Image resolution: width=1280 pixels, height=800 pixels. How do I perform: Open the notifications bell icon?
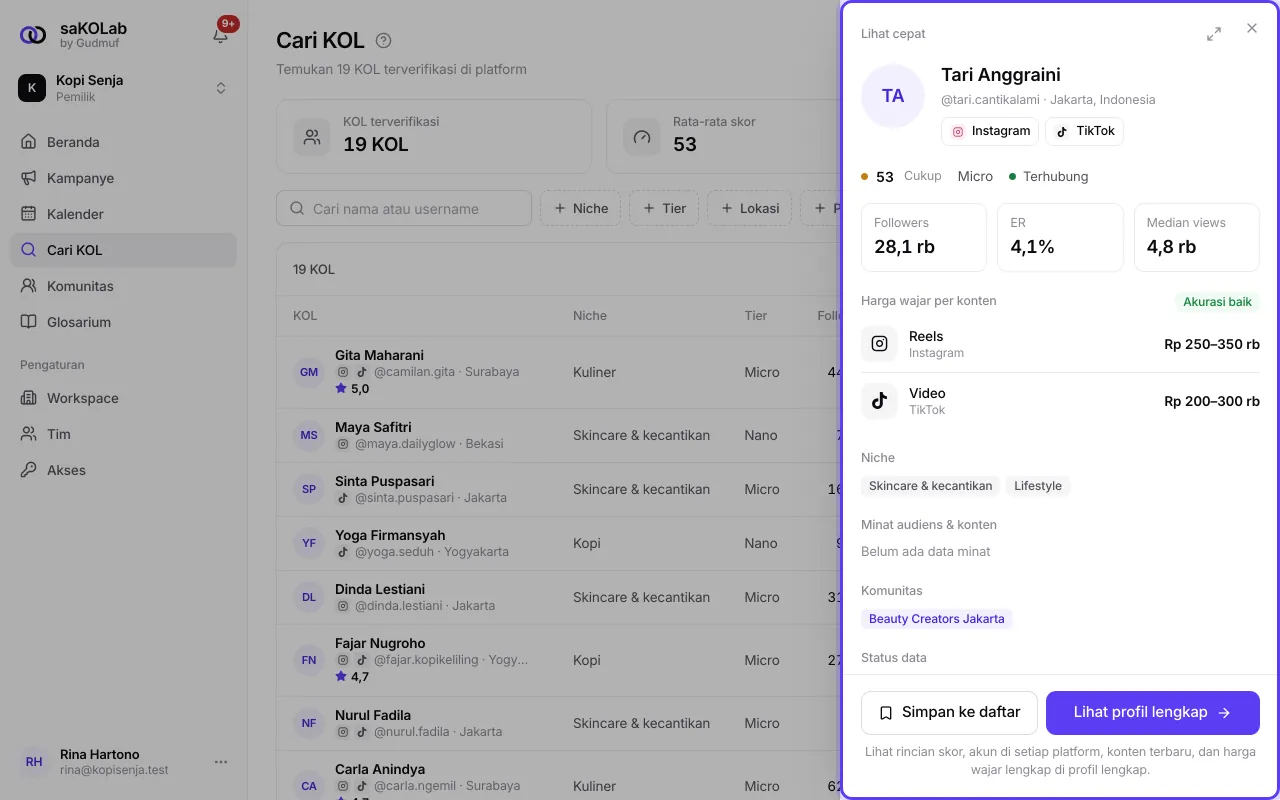point(221,35)
